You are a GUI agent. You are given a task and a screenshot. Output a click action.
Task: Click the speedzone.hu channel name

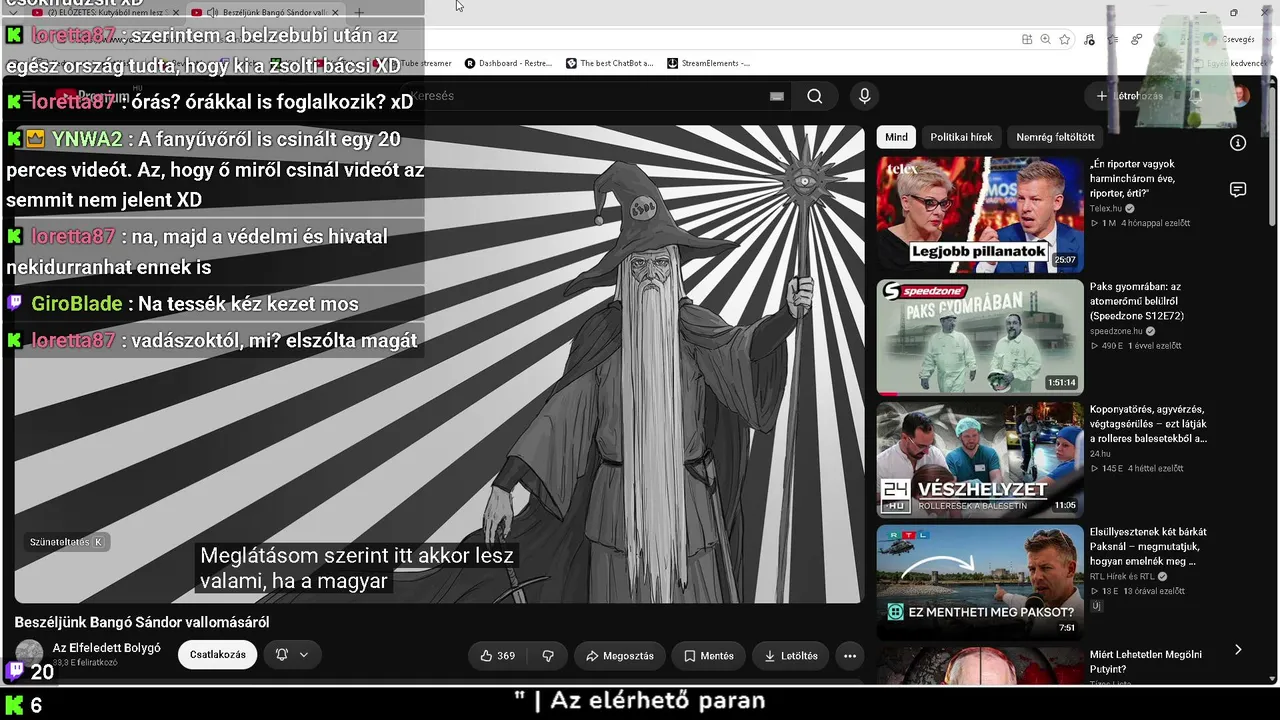click(x=1116, y=331)
